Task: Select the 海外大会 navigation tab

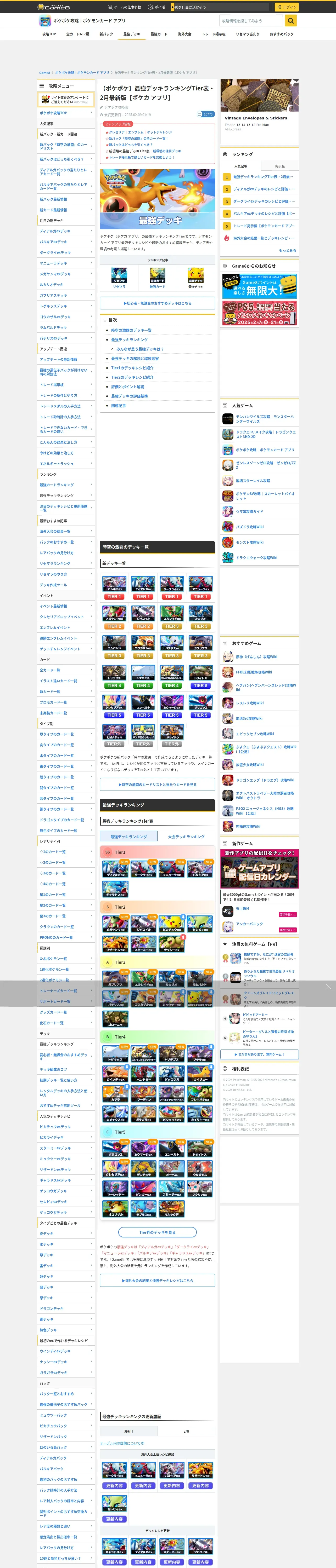Action: 184,34
